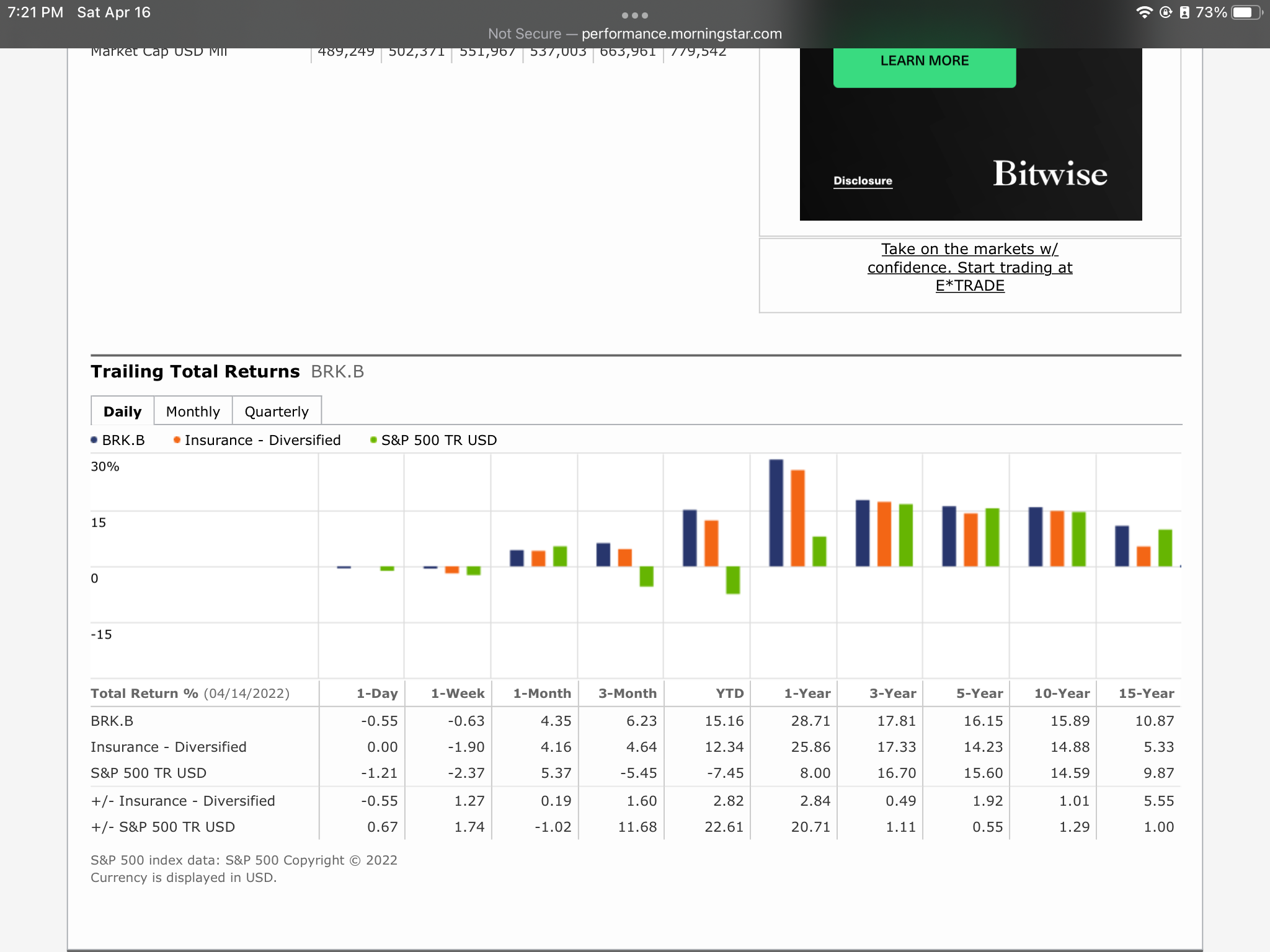This screenshot has width=1270, height=952.
Task: Open the Disclosure link in the ad
Action: click(863, 181)
